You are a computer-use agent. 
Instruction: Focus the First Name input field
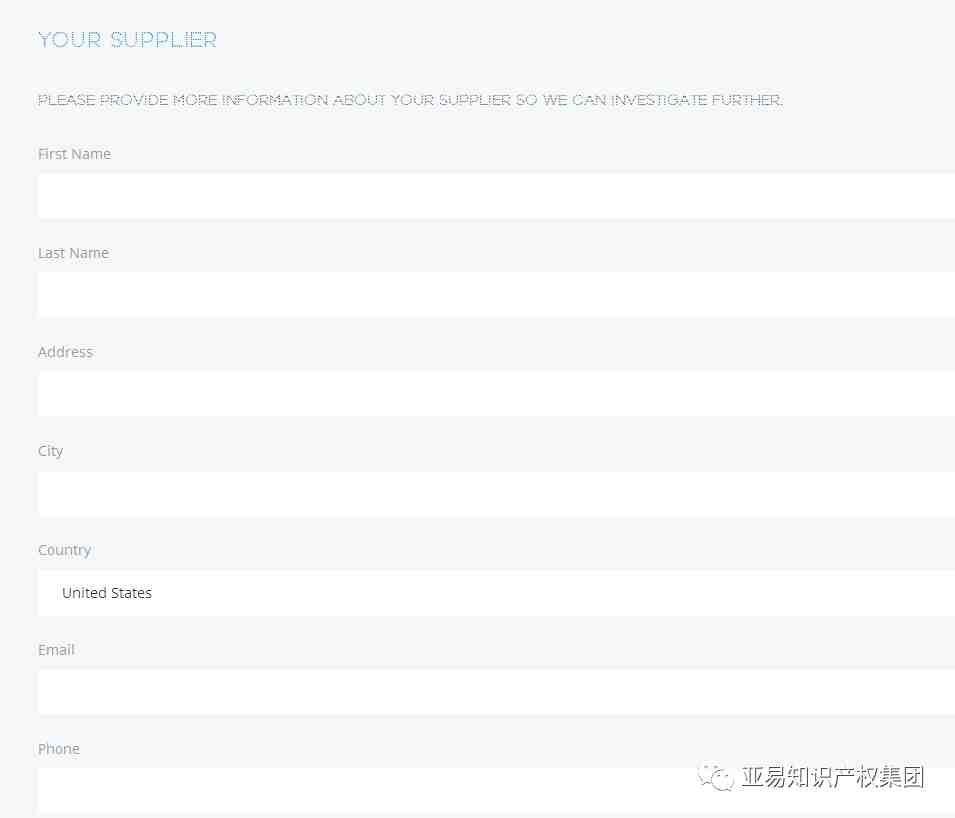tap(496, 196)
